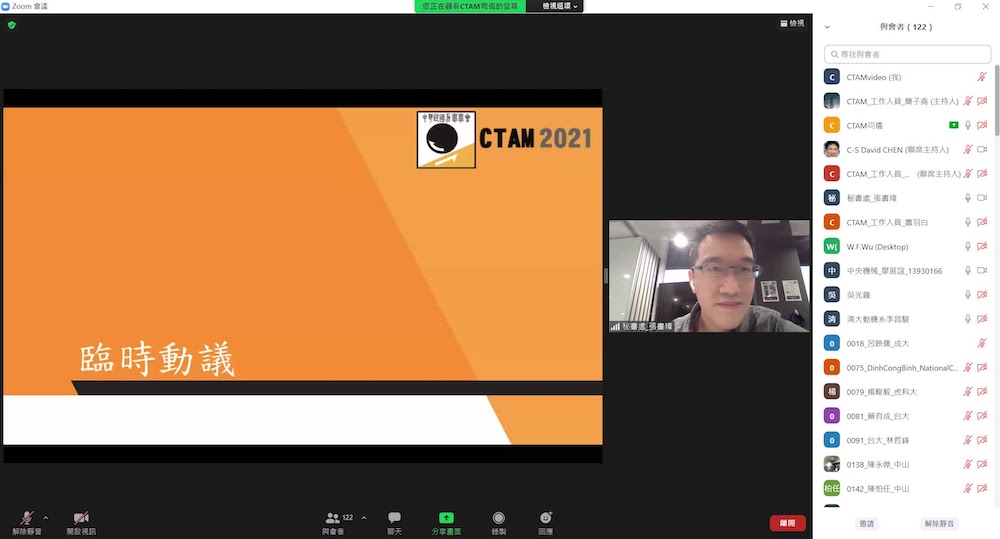The width and height of the screenshot is (1000, 539).
Task: Click camera-off icon for CTAM司儀
Action: point(982,126)
